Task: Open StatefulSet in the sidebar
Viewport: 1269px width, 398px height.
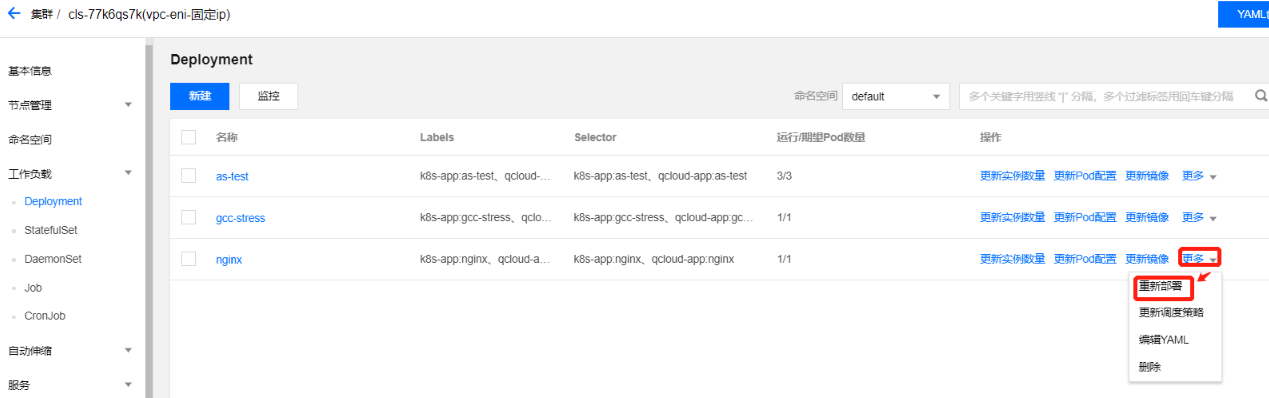Action: [x=51, y=230]
